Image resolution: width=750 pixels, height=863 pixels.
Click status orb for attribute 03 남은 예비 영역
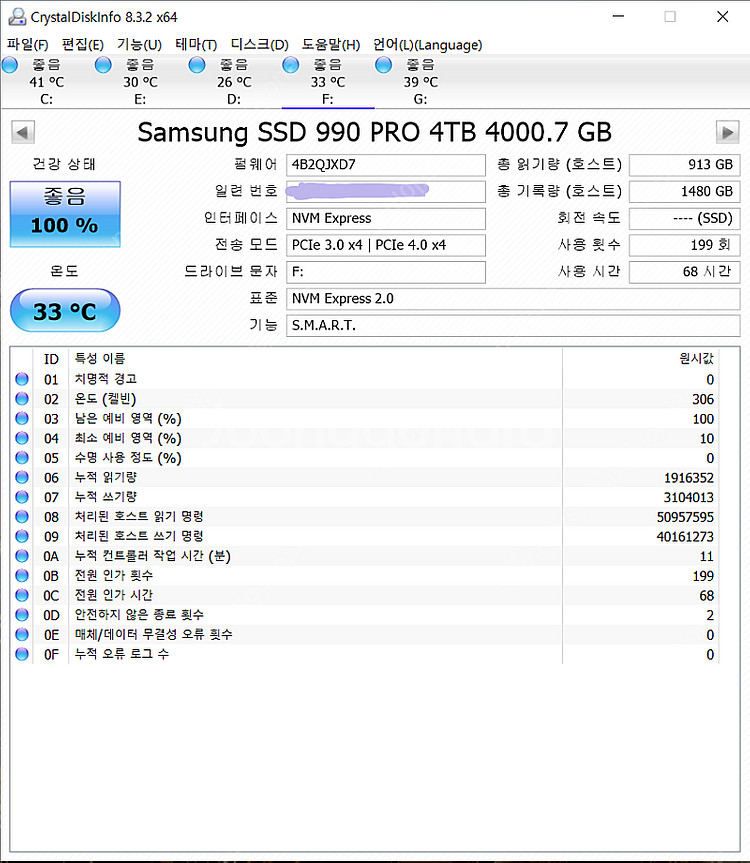click(x=22, y=418)
